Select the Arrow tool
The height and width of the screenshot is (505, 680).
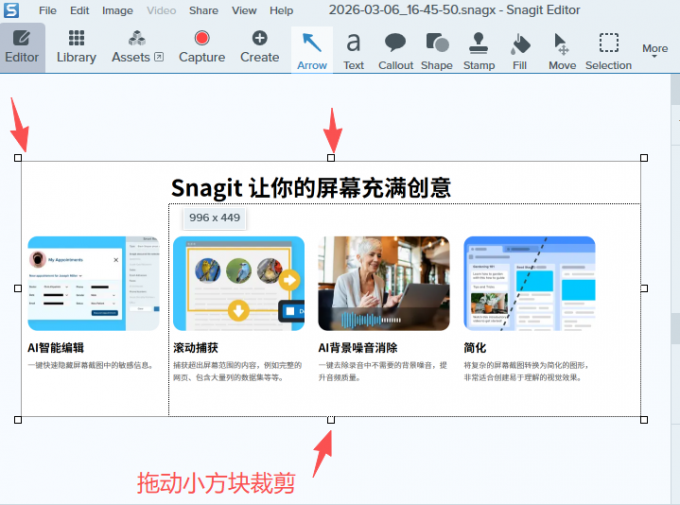(x=312, y=50)
